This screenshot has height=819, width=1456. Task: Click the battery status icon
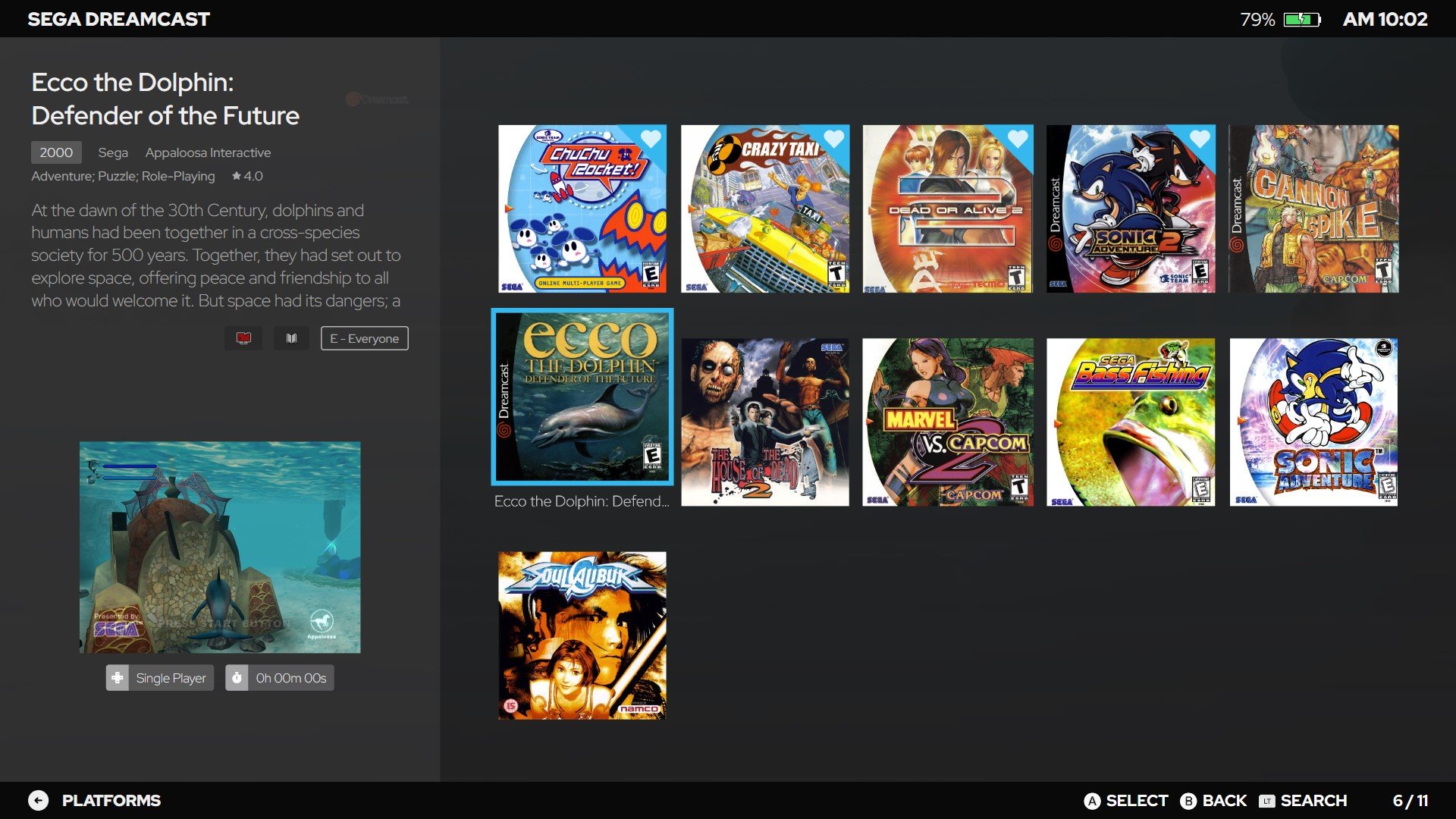1302,19
